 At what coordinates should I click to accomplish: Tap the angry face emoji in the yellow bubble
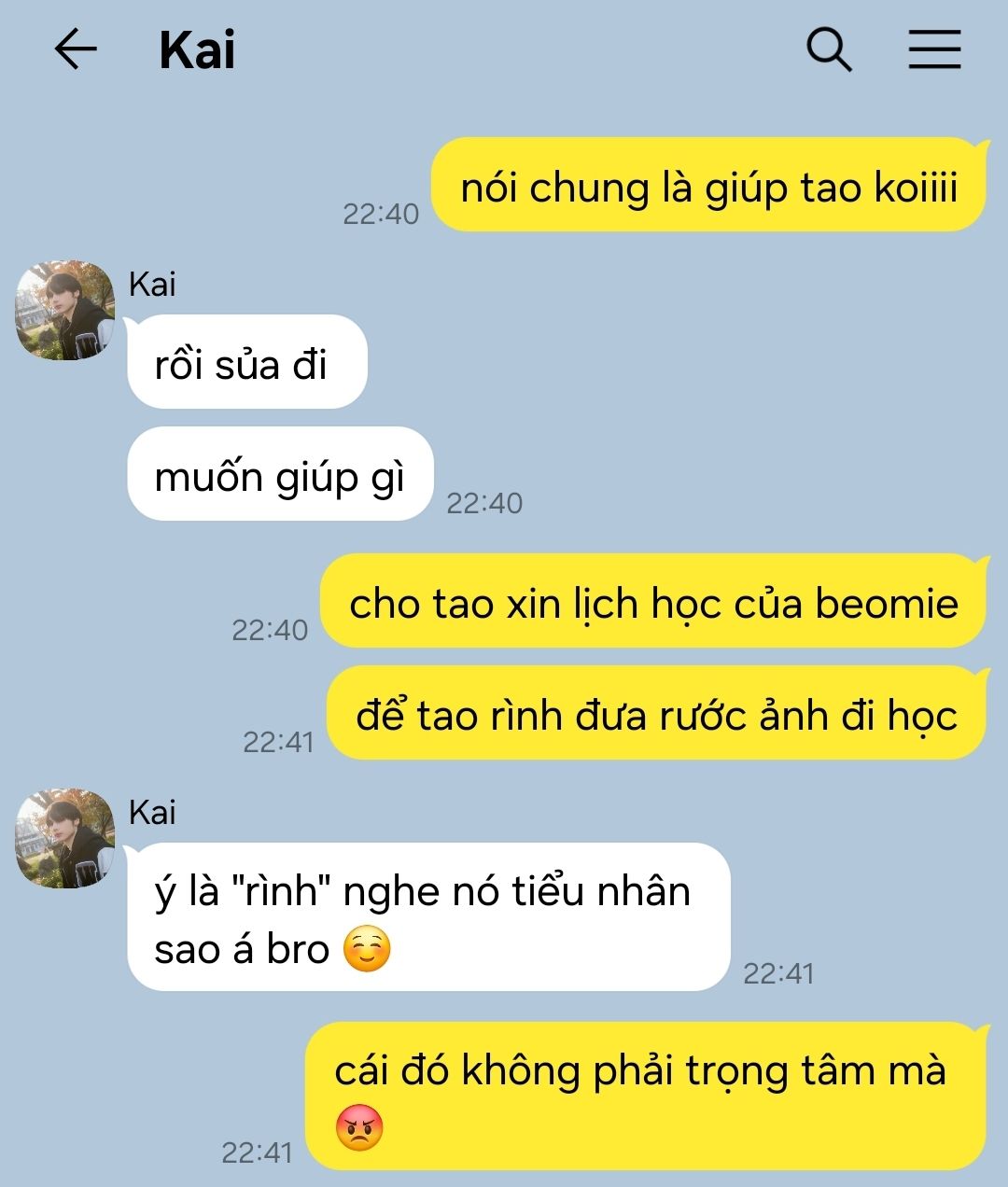359,1127
